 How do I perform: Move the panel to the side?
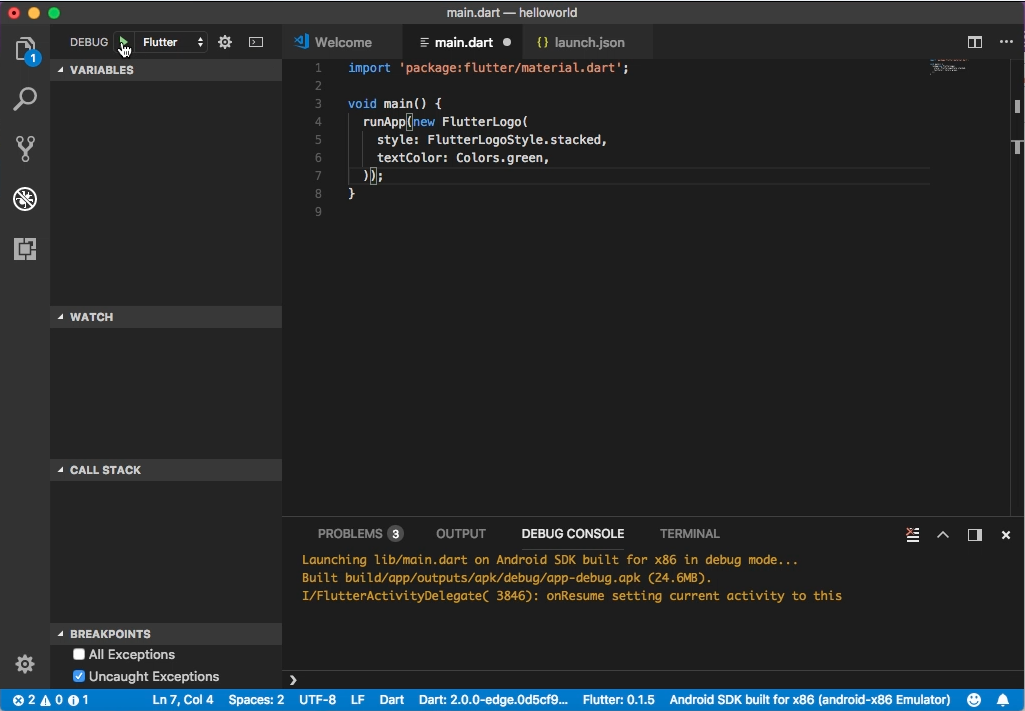975,535
